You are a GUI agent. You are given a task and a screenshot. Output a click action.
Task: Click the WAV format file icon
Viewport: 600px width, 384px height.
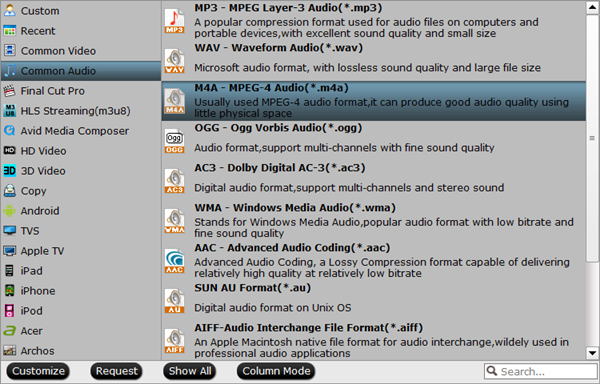174,61
